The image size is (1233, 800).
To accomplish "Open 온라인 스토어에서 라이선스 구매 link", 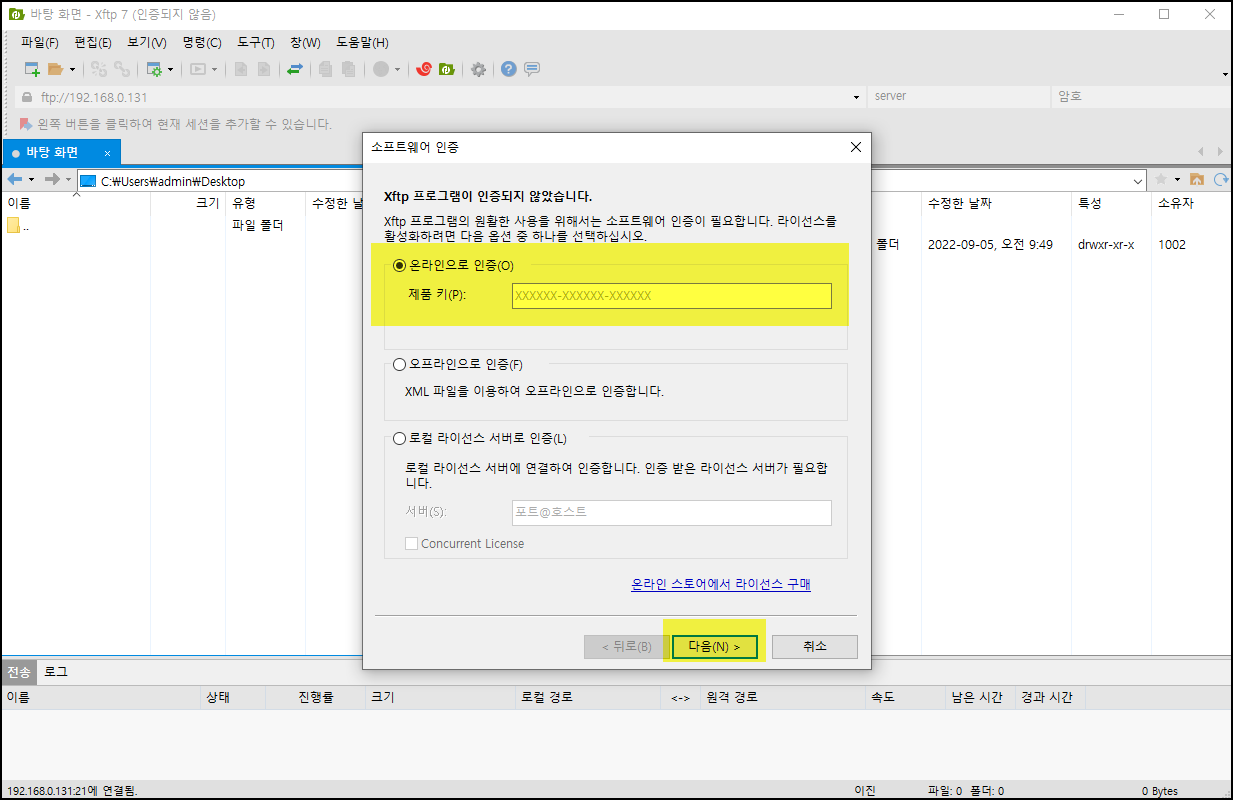I will click(x=721, y=584).
